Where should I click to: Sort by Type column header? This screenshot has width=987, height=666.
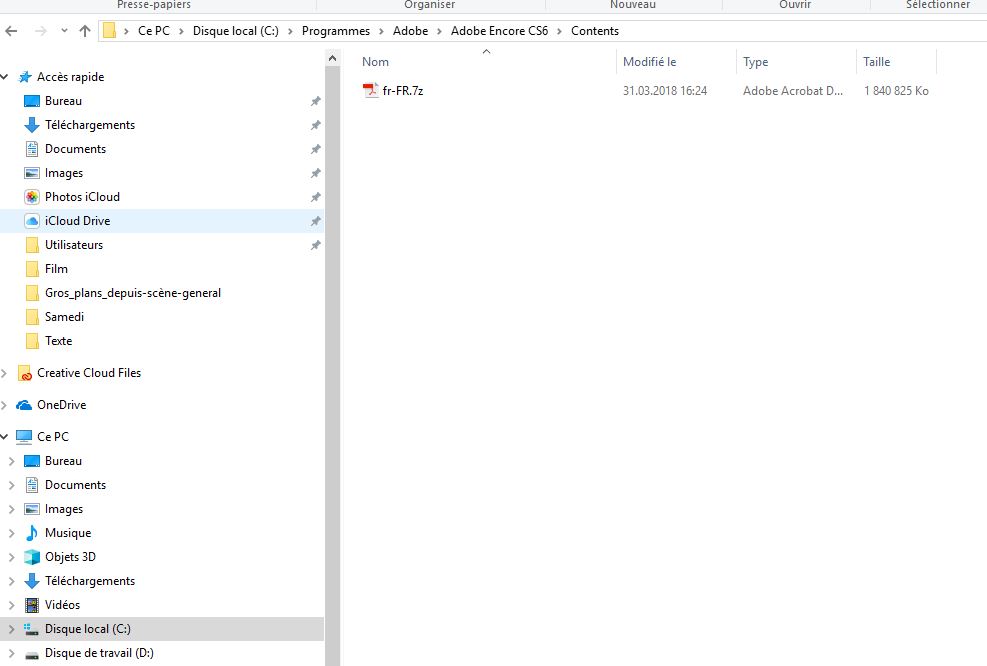pyautogui.click(x=755, y=62)
